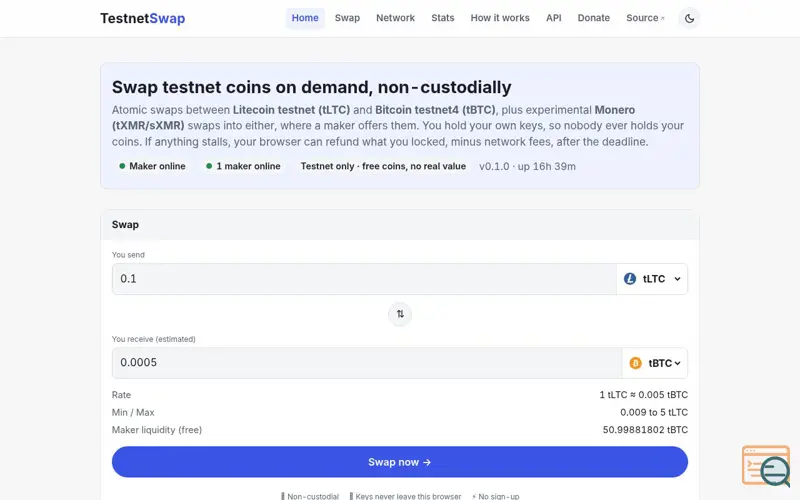Click the 0.009 to 5 tLTC value
800x500 pixels.
[654, 412]
